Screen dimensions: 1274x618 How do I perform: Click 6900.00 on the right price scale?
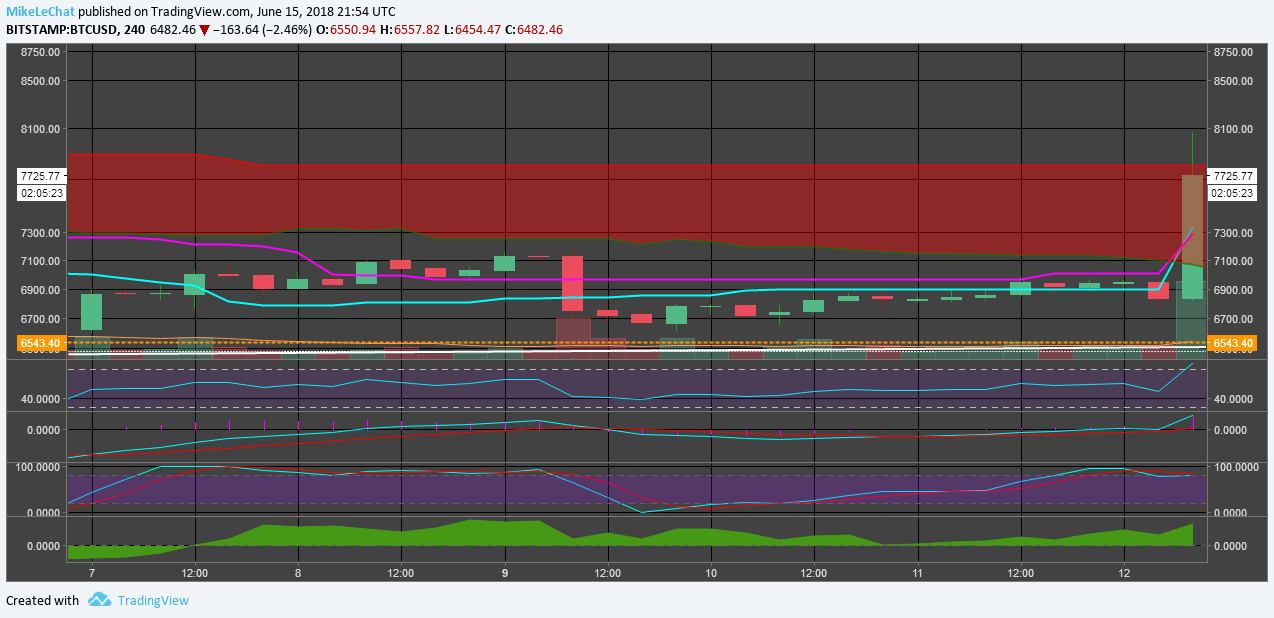(x=1233, y=290)
